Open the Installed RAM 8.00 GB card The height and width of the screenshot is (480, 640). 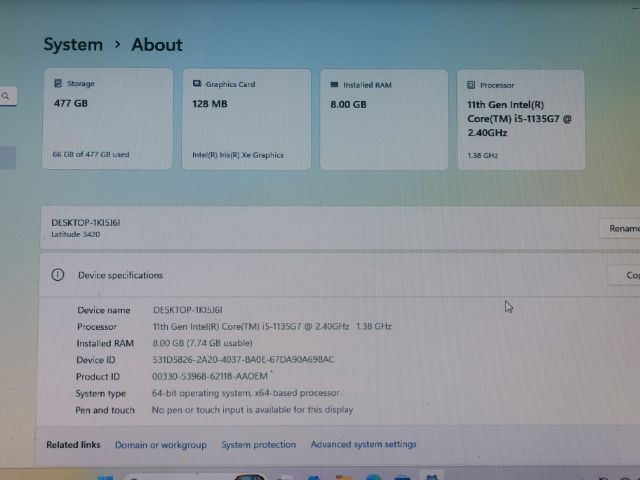coord(384,120)
